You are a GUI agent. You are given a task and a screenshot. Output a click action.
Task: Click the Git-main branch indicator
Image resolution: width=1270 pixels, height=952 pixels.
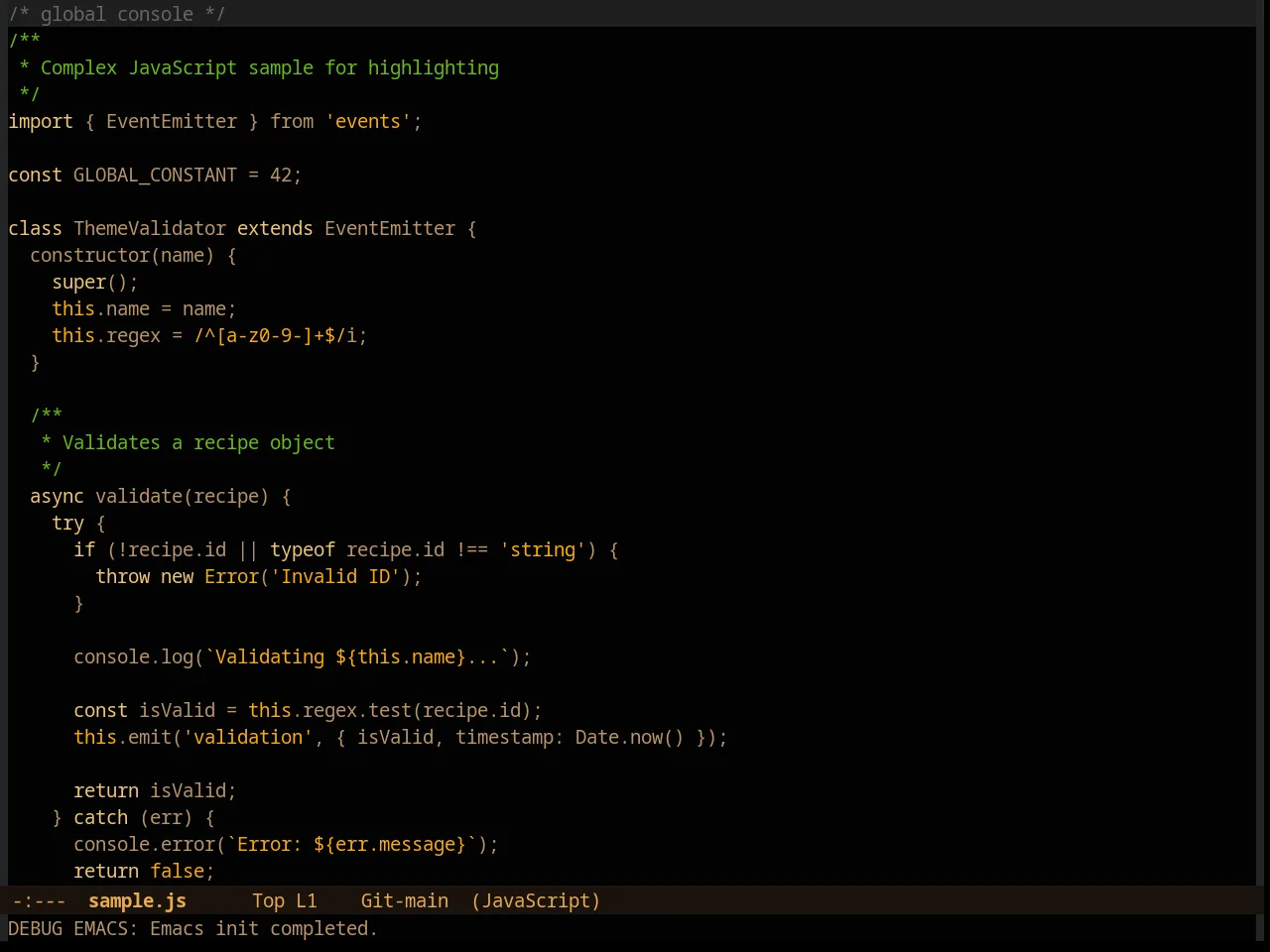point(405,900)
